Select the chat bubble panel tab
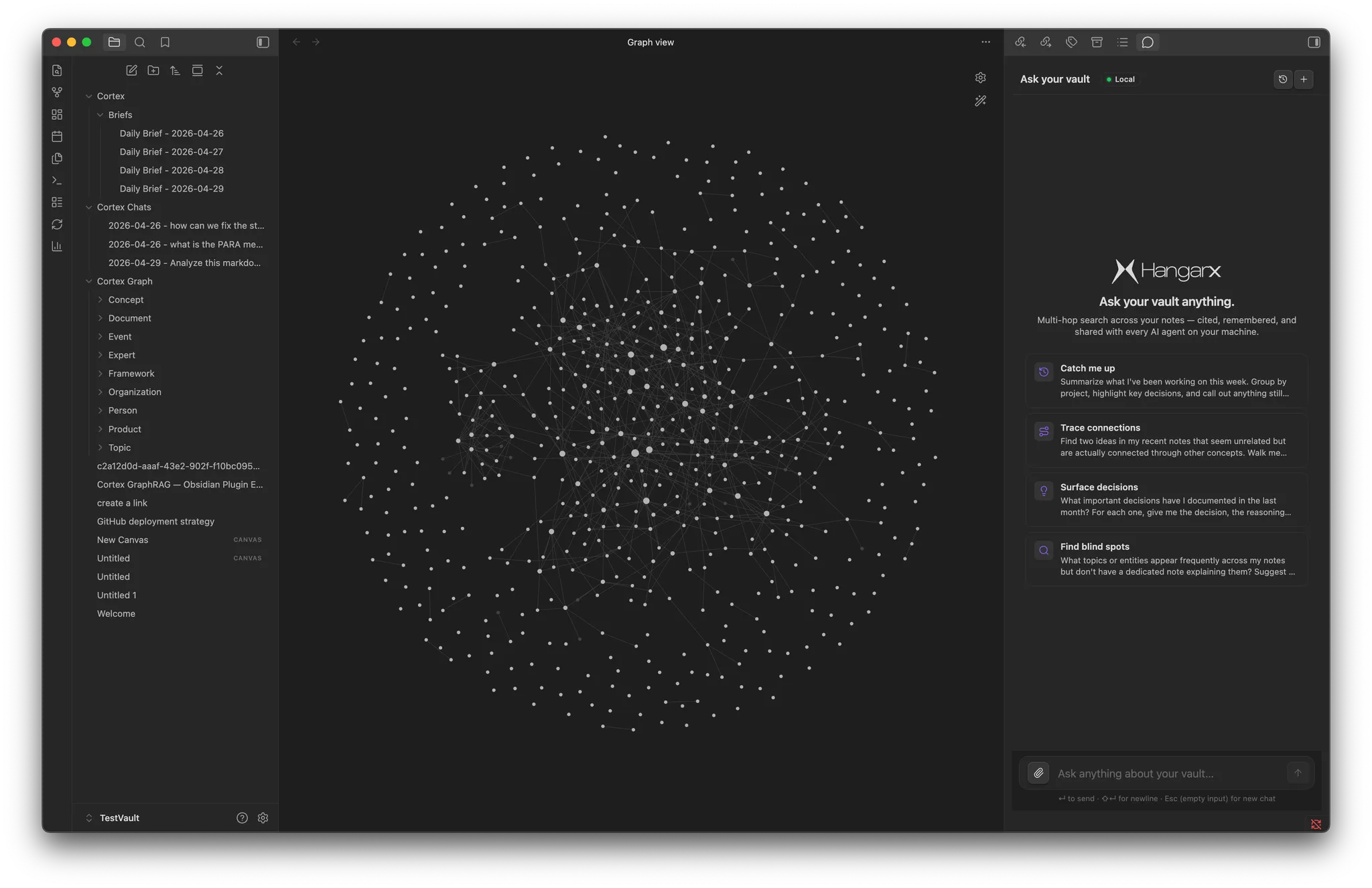This screenshot has width=1372, height=888. pos(1148,42)
